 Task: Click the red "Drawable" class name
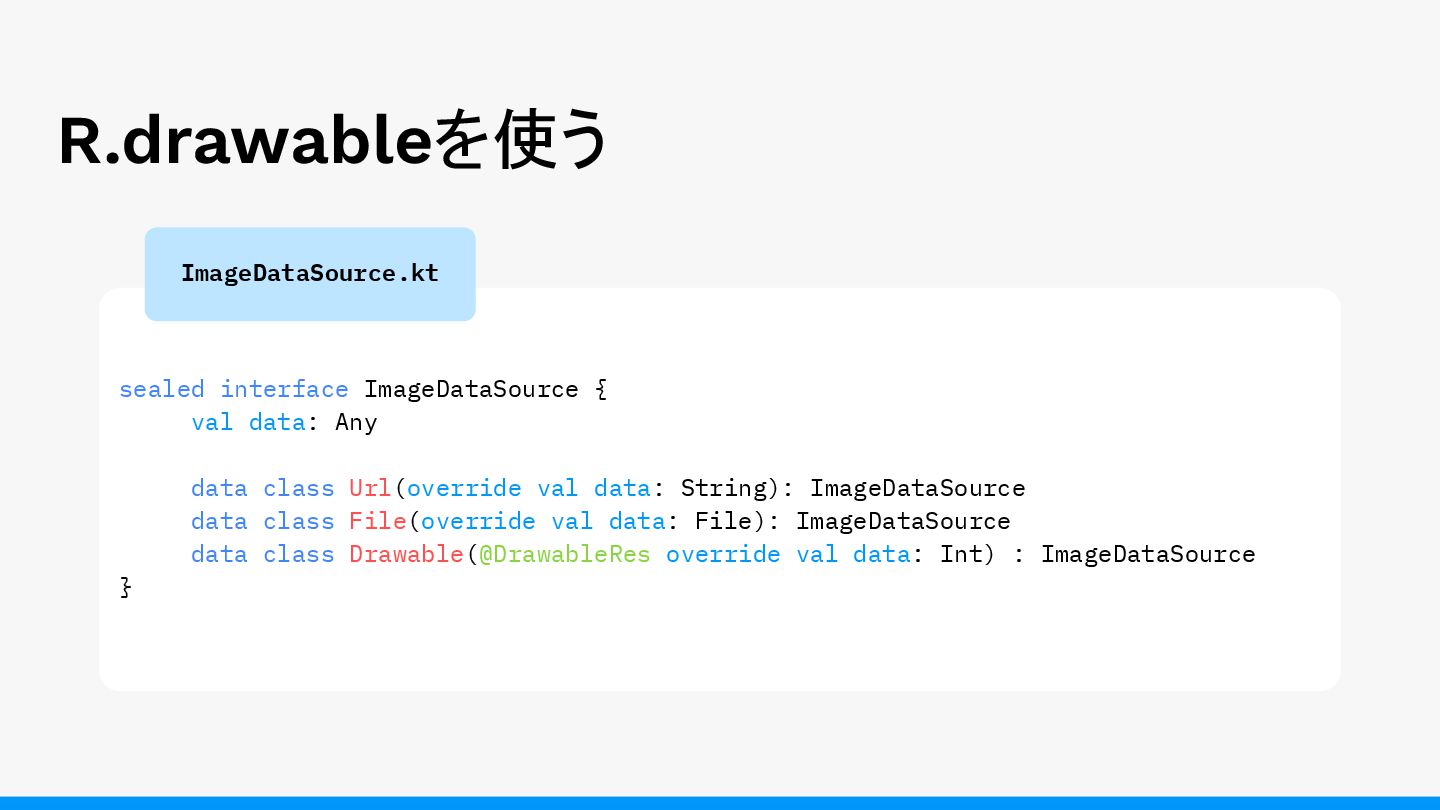coord(406,554)
